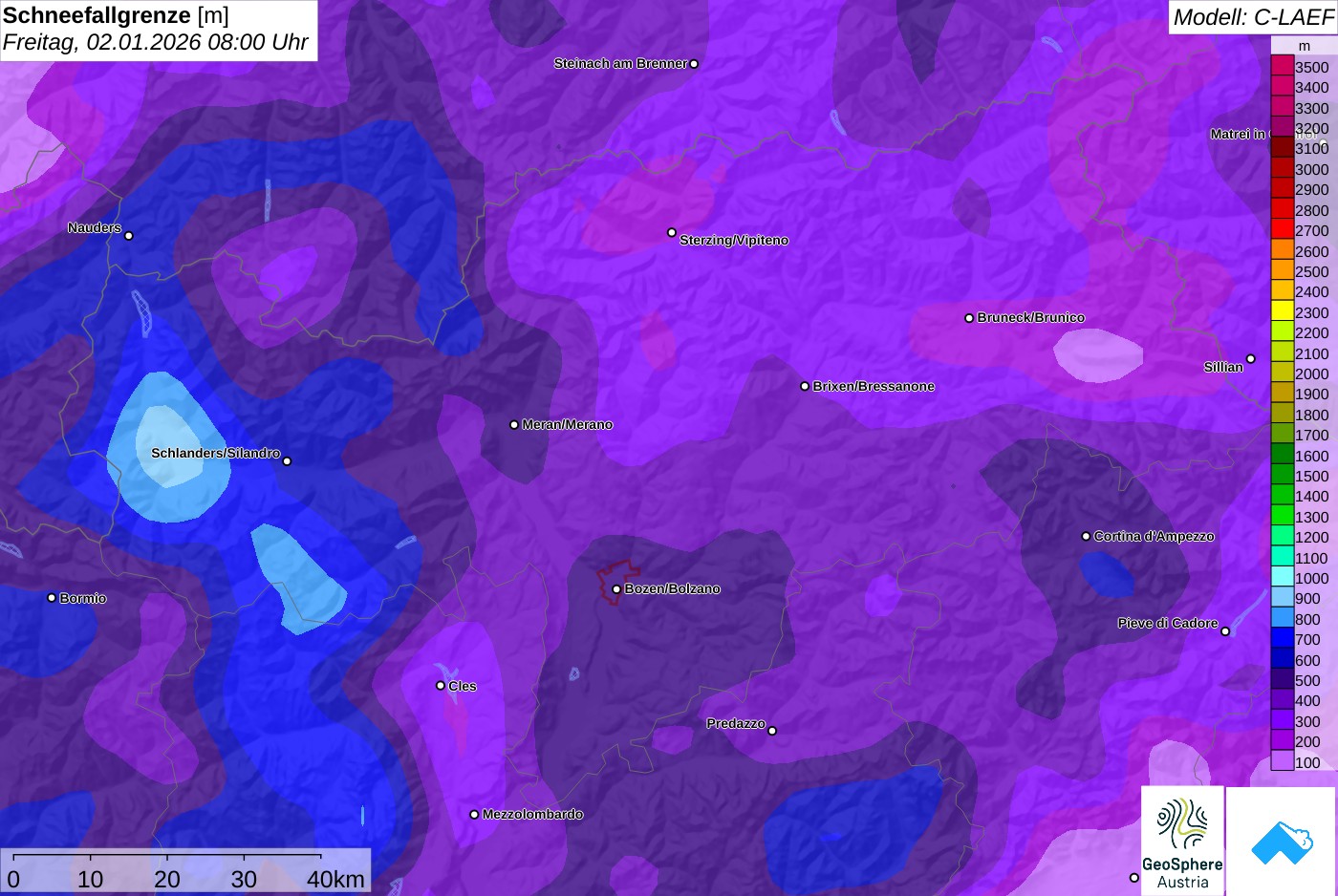Click the Bozen/Bolzano city marker dot
Viewport: 1338px width, 896px height.
point(616,589)
